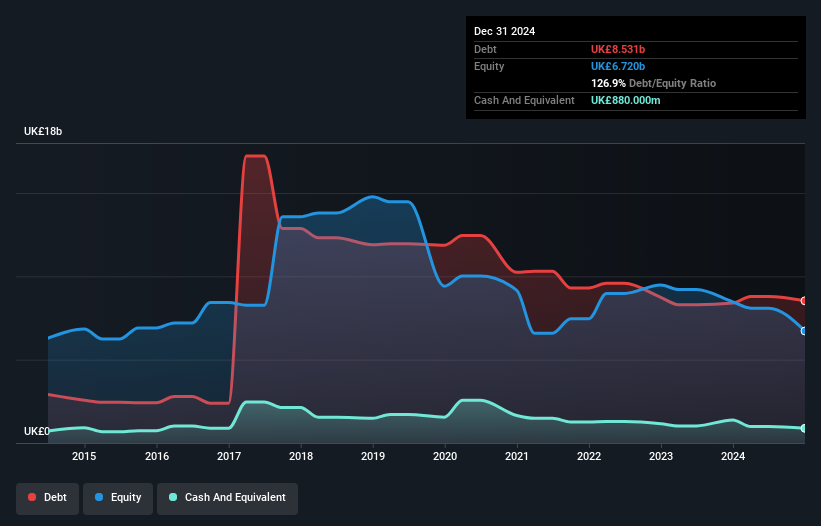Click the 2022 x-axis label
The width and height of the screenshot is (821, 526).
click(x=589, y=456)
